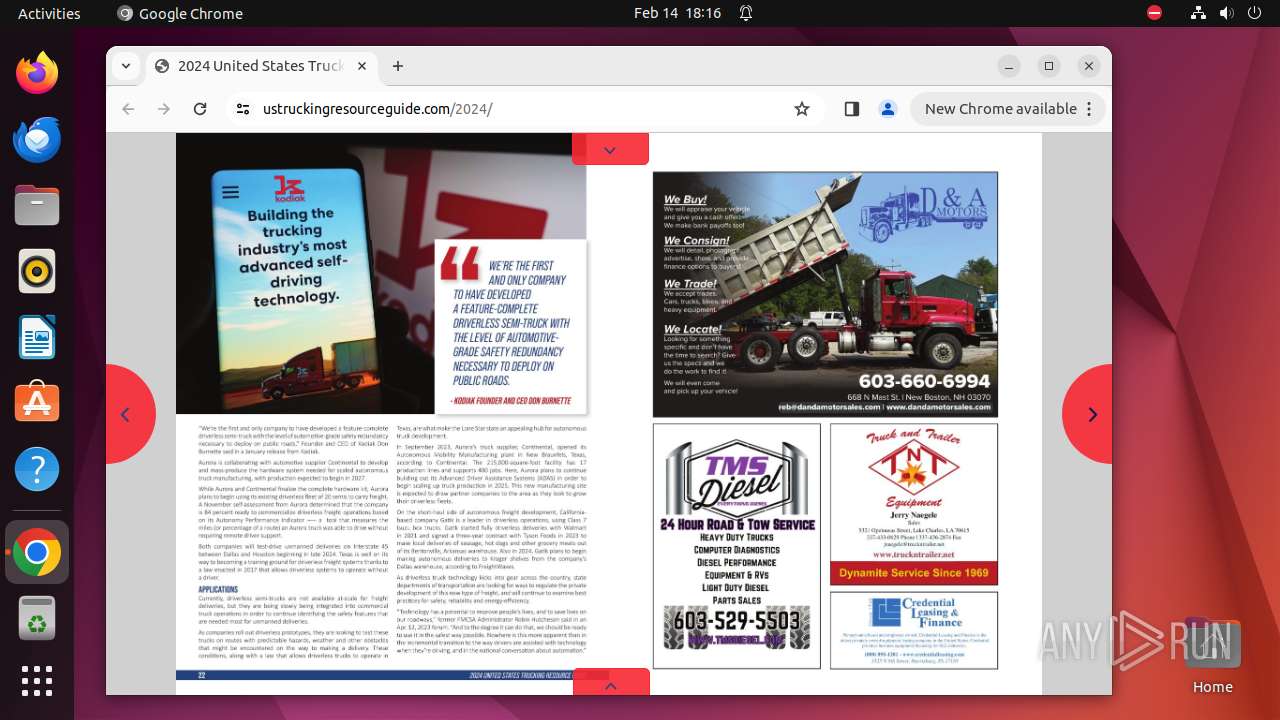This screenshot has width=1280, height=720.
Task: Open the volume indicator
Action: (1226, 13)
